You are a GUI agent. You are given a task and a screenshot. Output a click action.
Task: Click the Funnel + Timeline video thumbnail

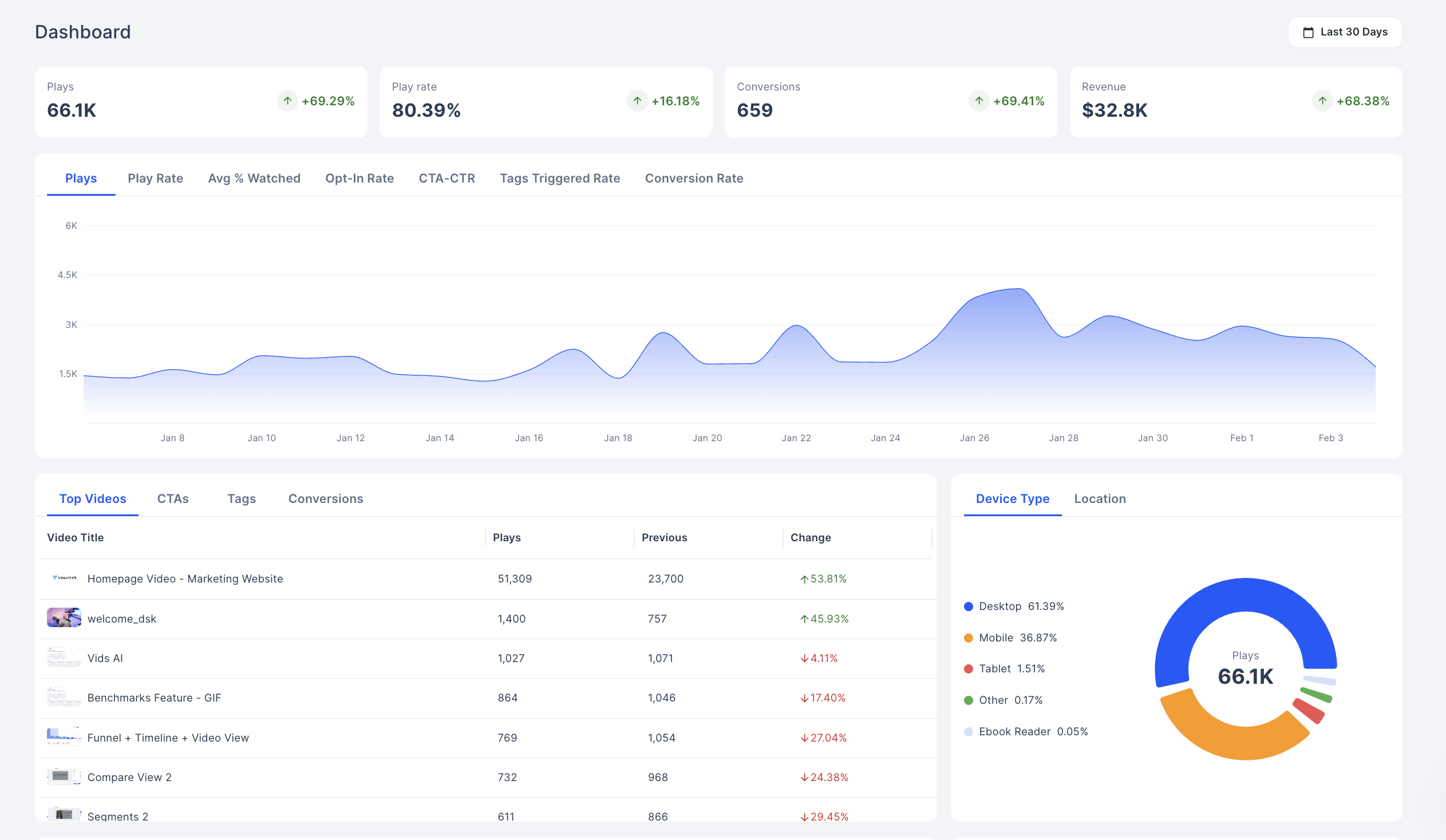tap(64, 737)
